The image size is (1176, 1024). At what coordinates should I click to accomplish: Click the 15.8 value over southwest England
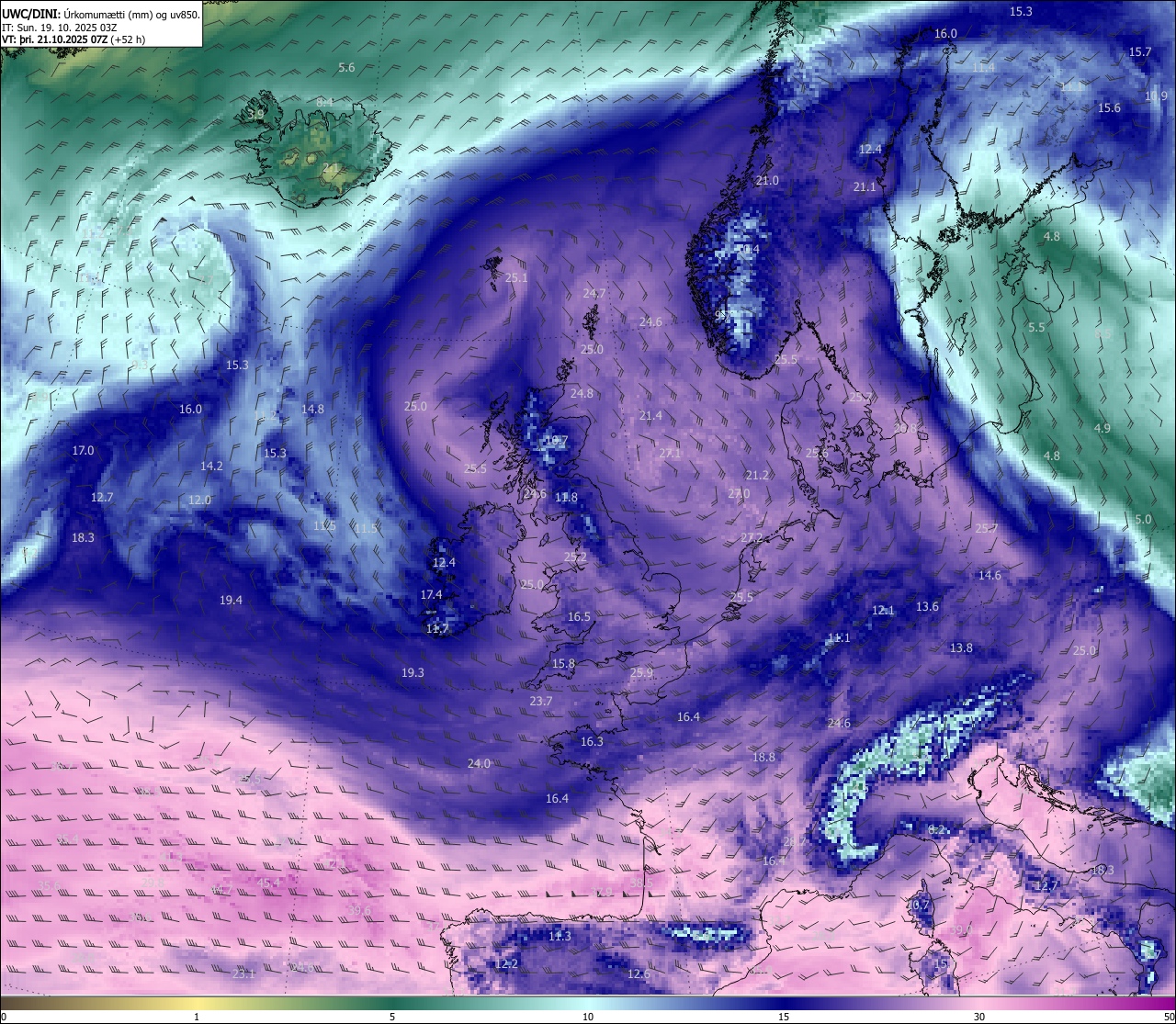click(x=563, y=664)
